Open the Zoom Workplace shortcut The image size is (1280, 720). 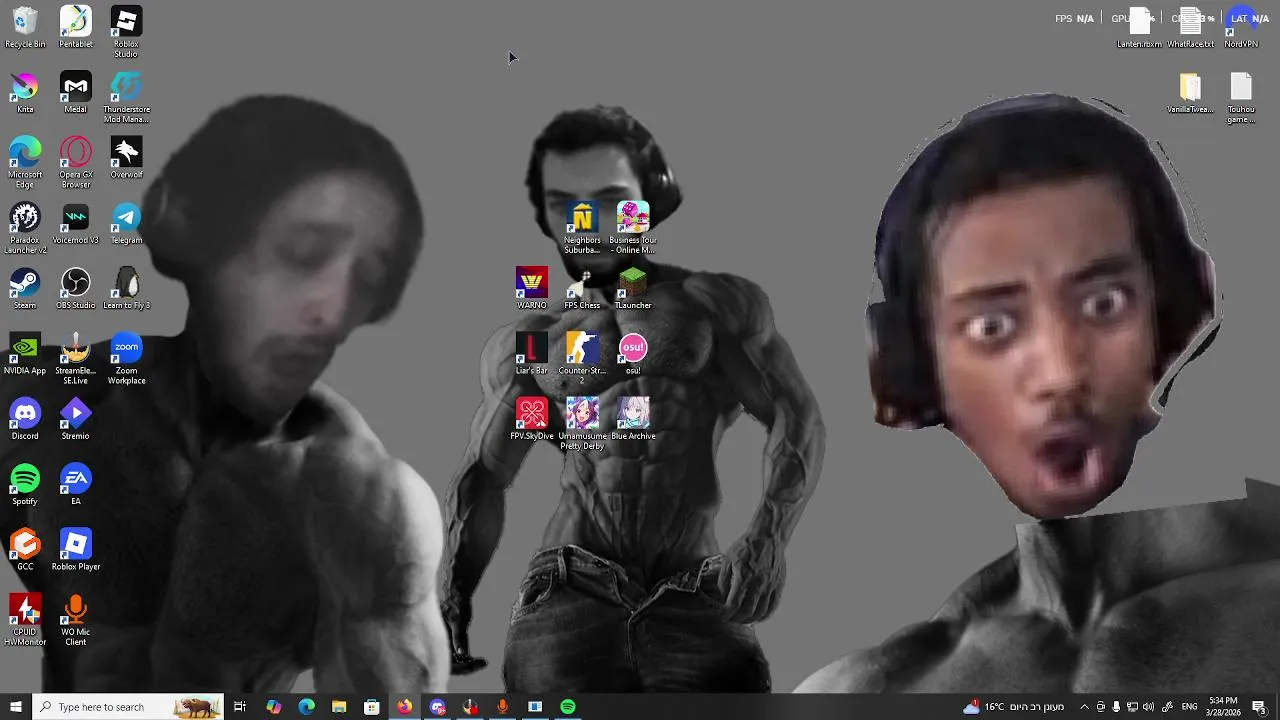pos(126,359)
